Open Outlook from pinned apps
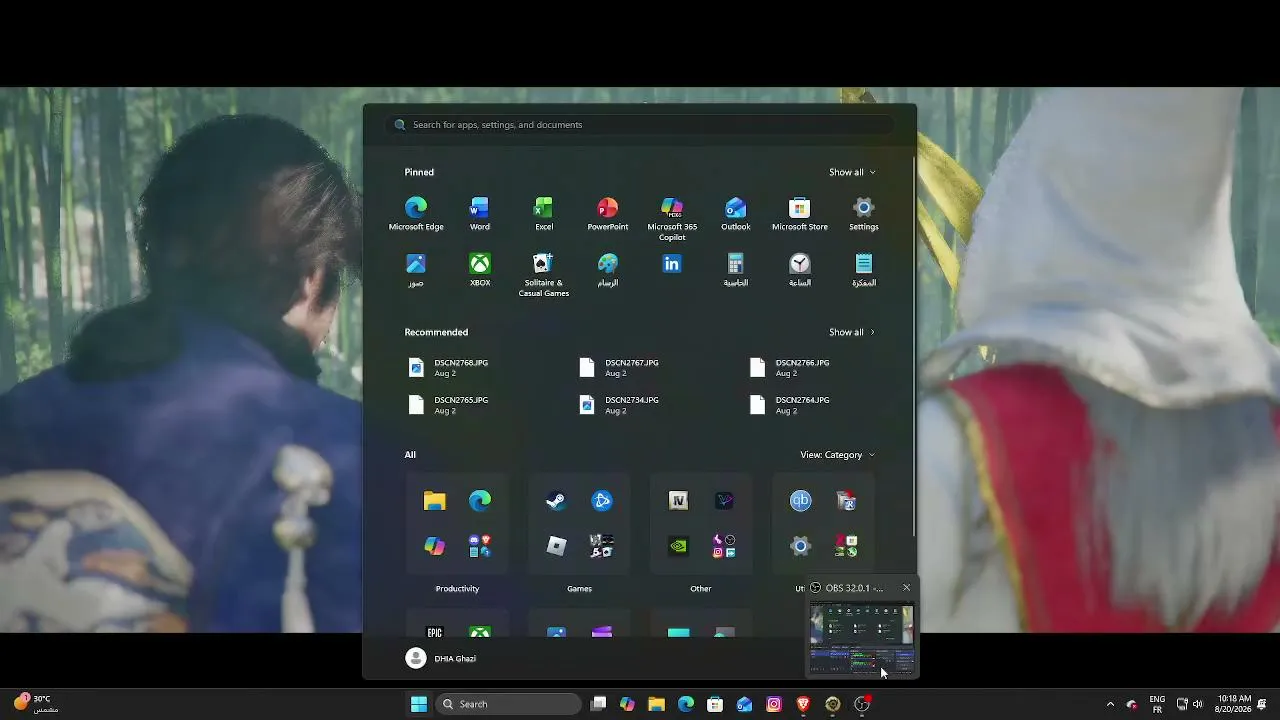Screen dimensions: 1280x720 click(736, 214)
